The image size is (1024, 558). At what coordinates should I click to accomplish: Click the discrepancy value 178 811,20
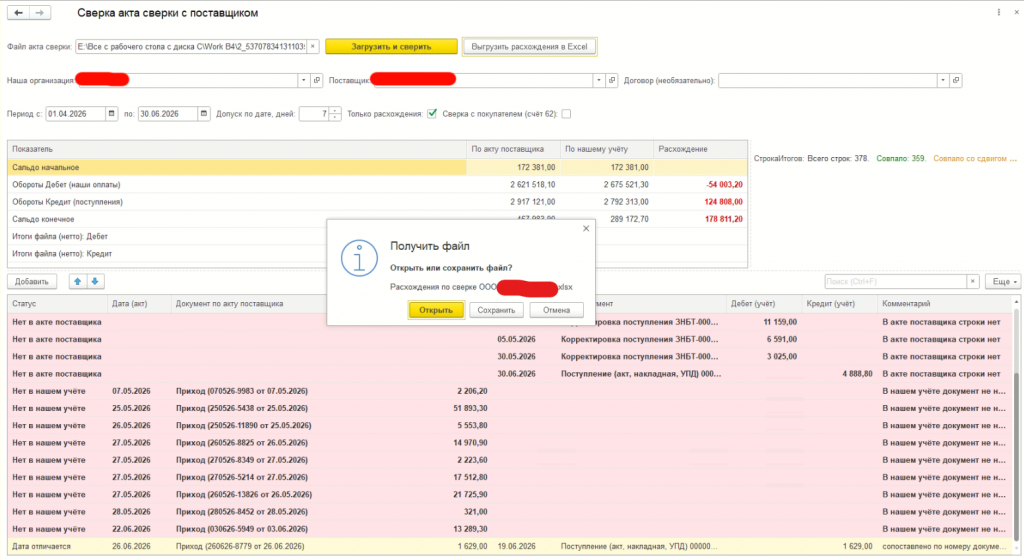pos(724,219)
